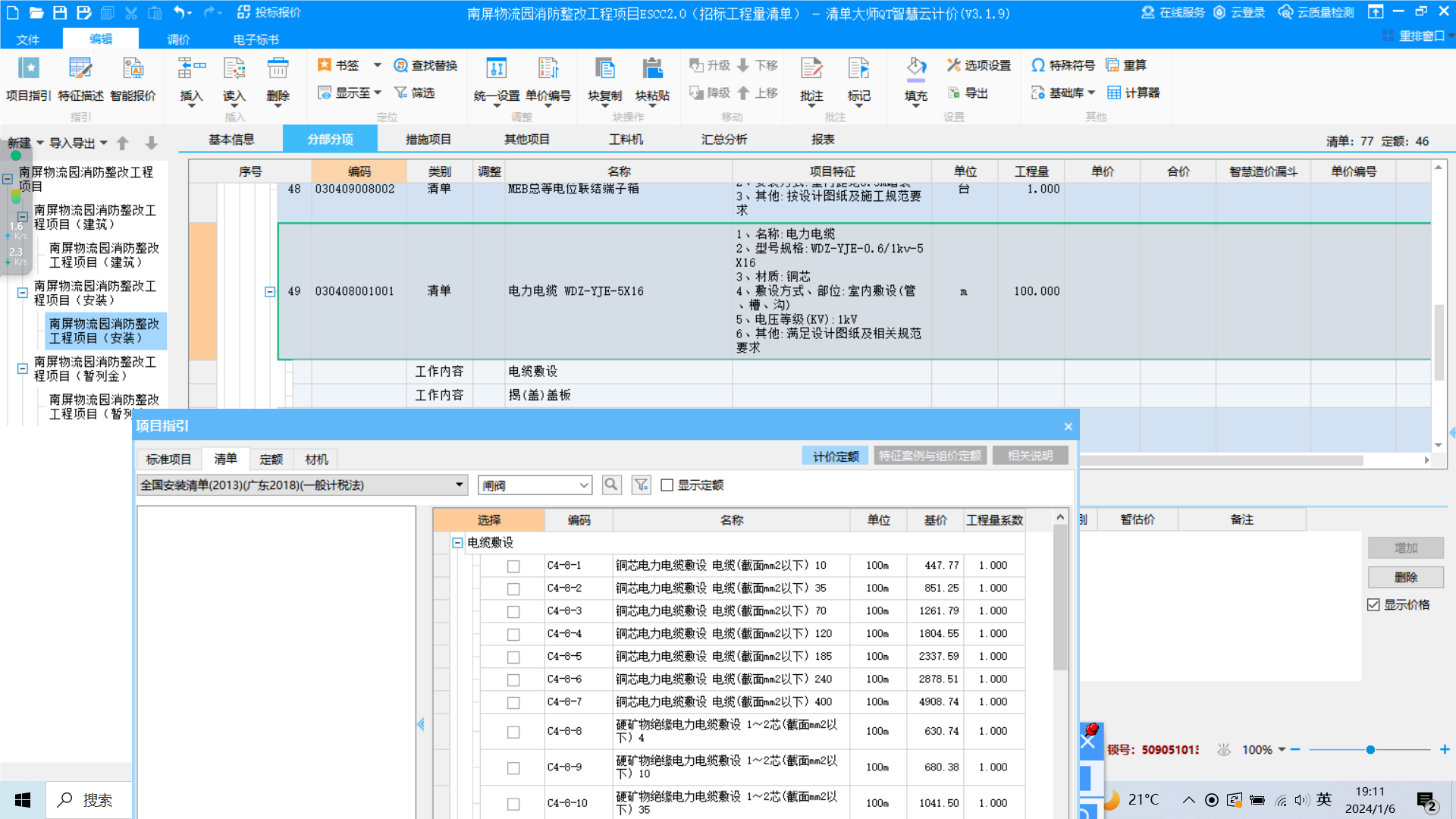Click the 导出 export icon
1456x819 pixels.
pos(968,93)
